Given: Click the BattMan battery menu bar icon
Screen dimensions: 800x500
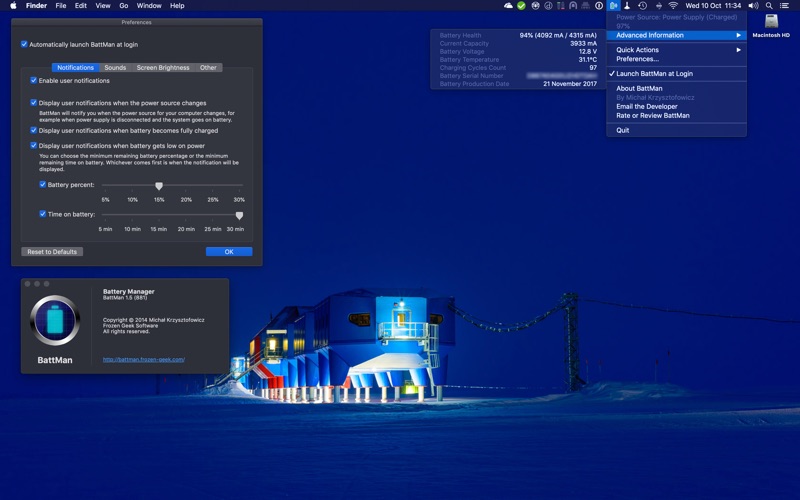Looking at the screenshot, I should [x=613, y=6].
